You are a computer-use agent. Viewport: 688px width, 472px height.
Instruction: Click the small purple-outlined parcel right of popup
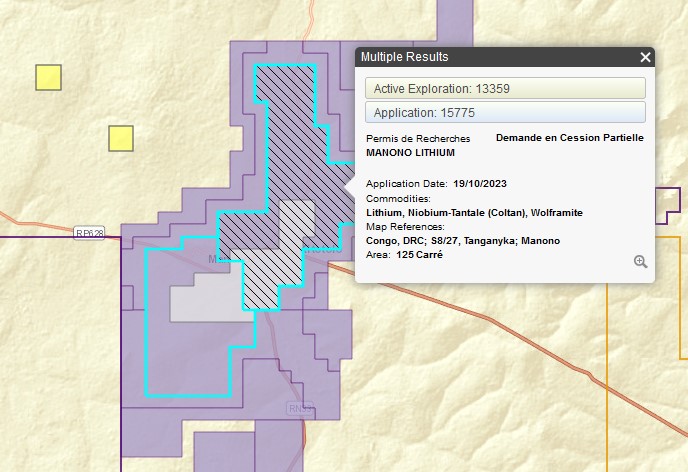[x=667, y=205]
